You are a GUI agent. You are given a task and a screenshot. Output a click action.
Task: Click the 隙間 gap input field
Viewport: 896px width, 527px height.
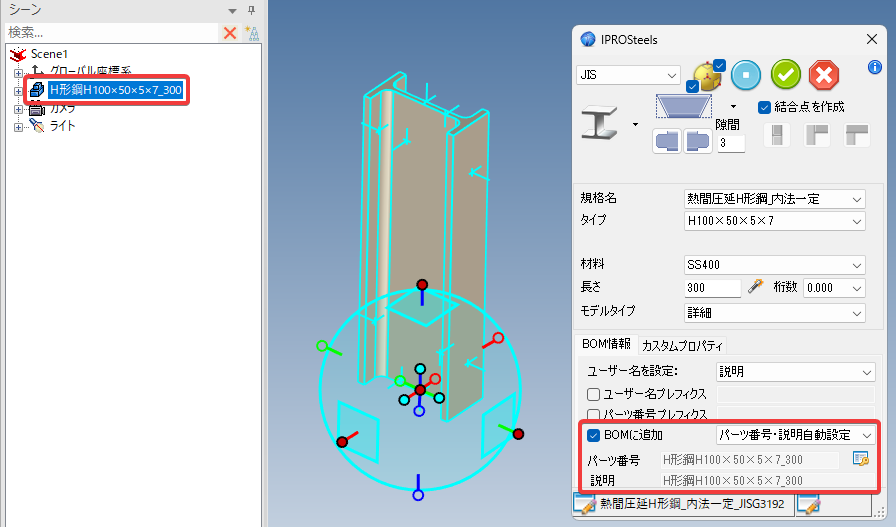(x=731, y=143)
